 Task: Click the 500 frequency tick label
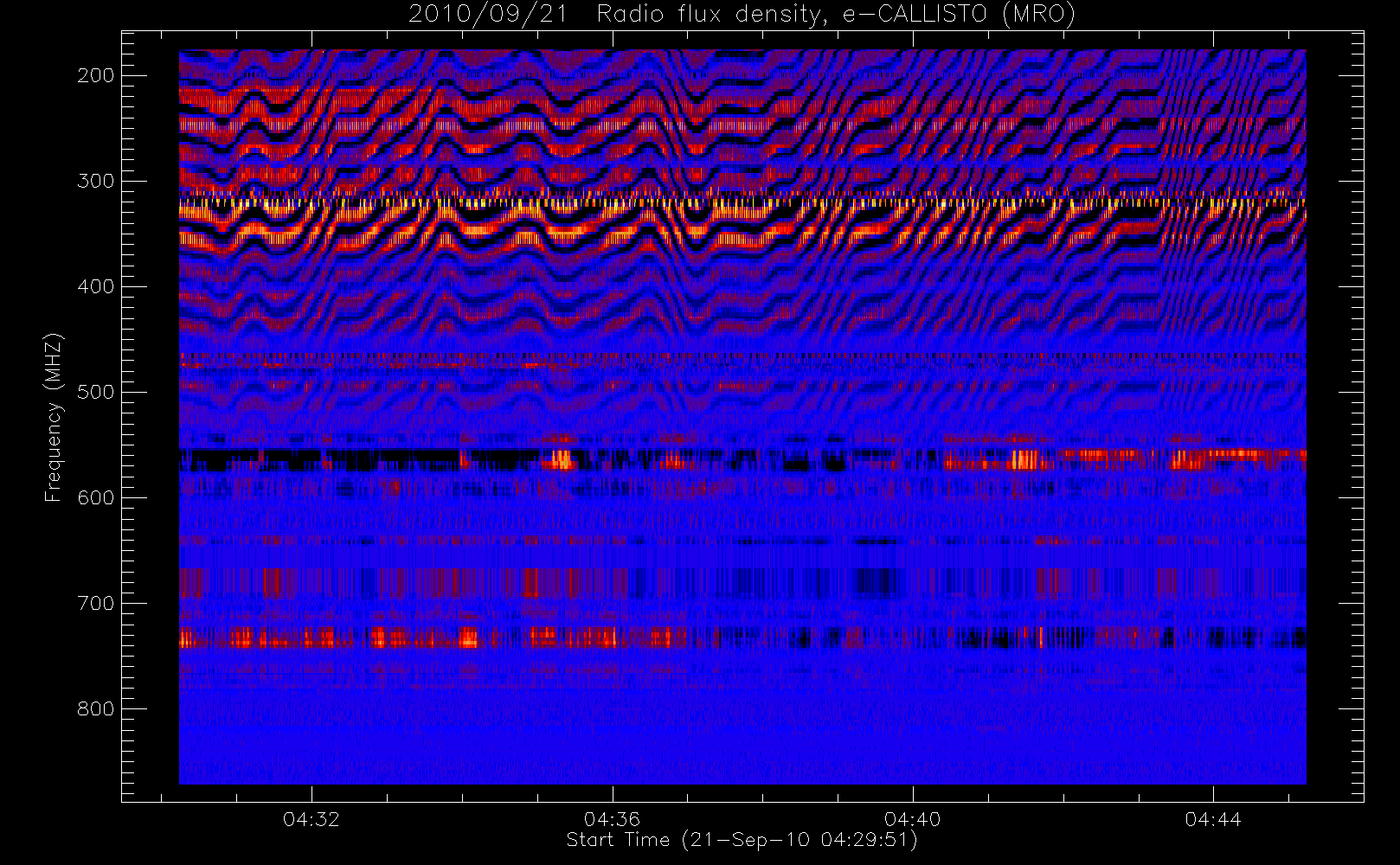tap(96, 392)
